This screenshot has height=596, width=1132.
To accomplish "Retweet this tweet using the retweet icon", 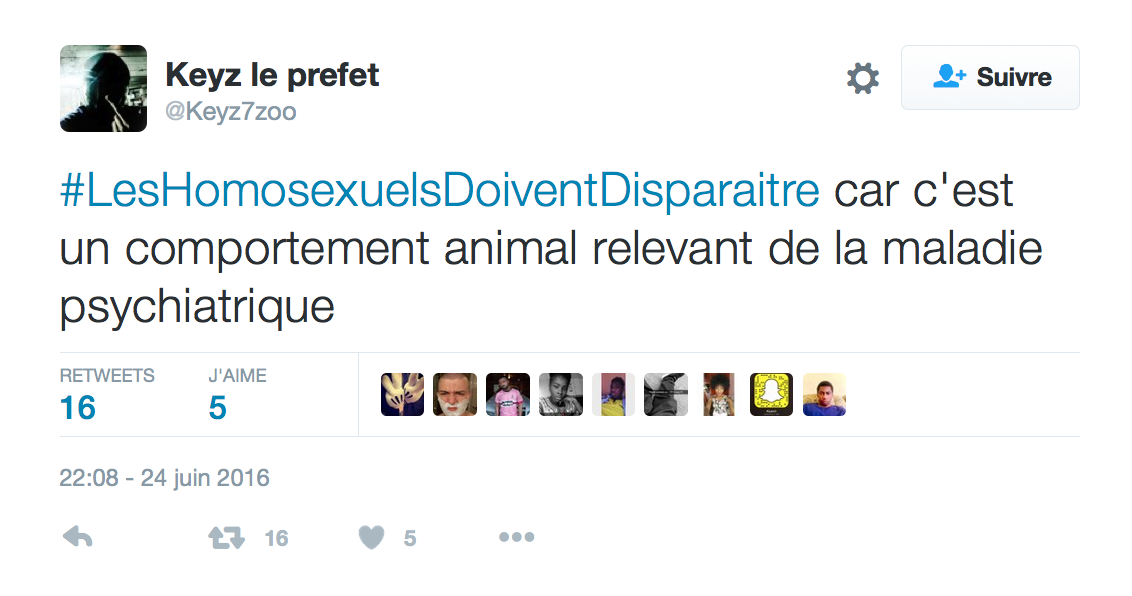I will (x=226, y=538).
